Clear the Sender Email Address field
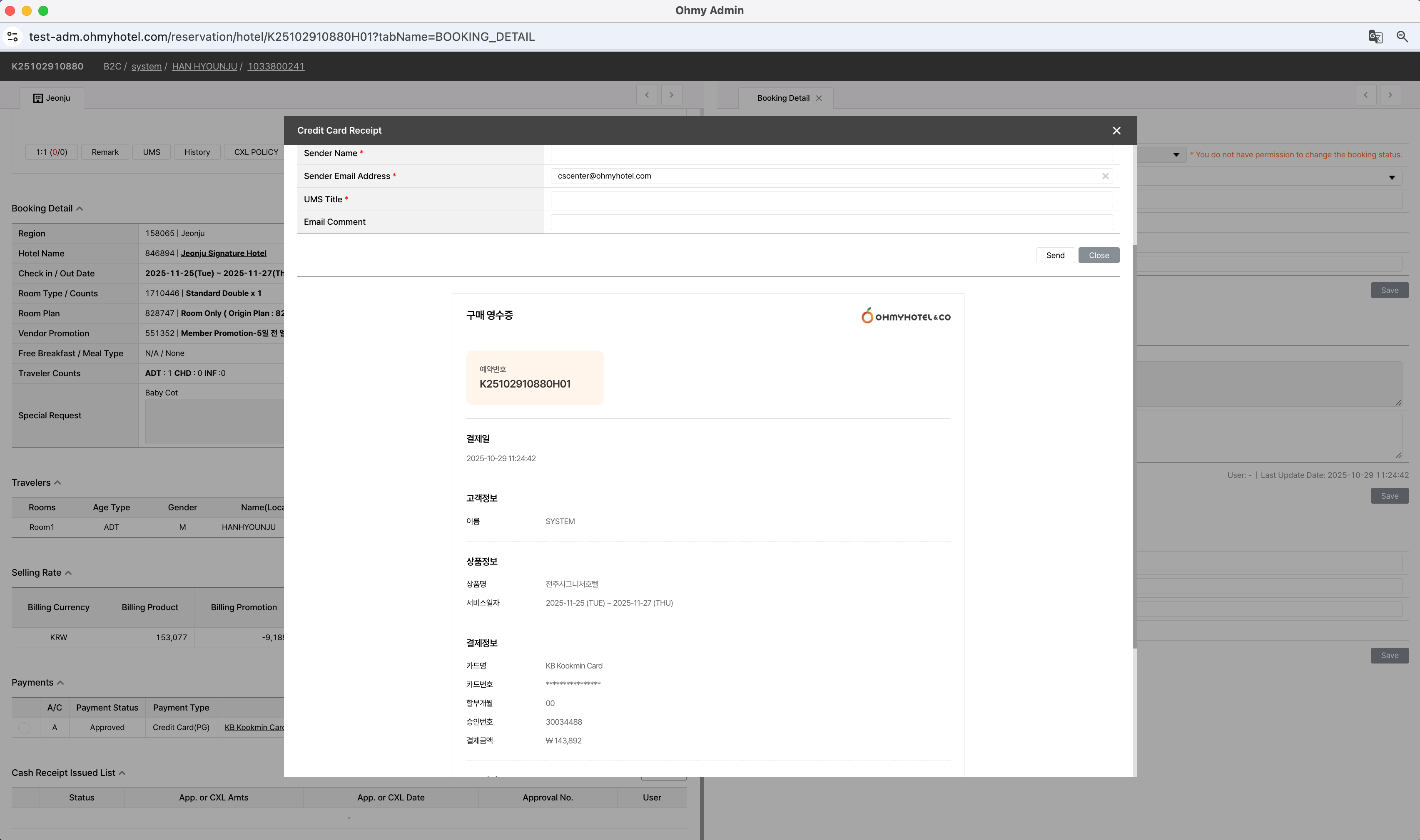 [1105, 176]
